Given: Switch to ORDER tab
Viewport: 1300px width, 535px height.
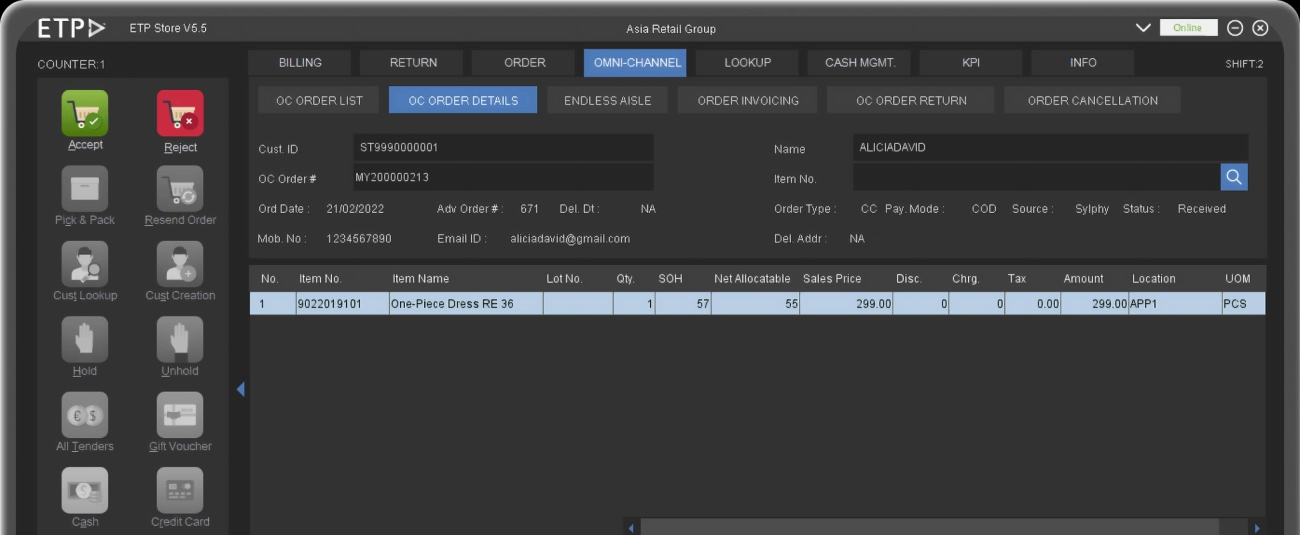Looking at the screenshot, I should tap(524, 63).
